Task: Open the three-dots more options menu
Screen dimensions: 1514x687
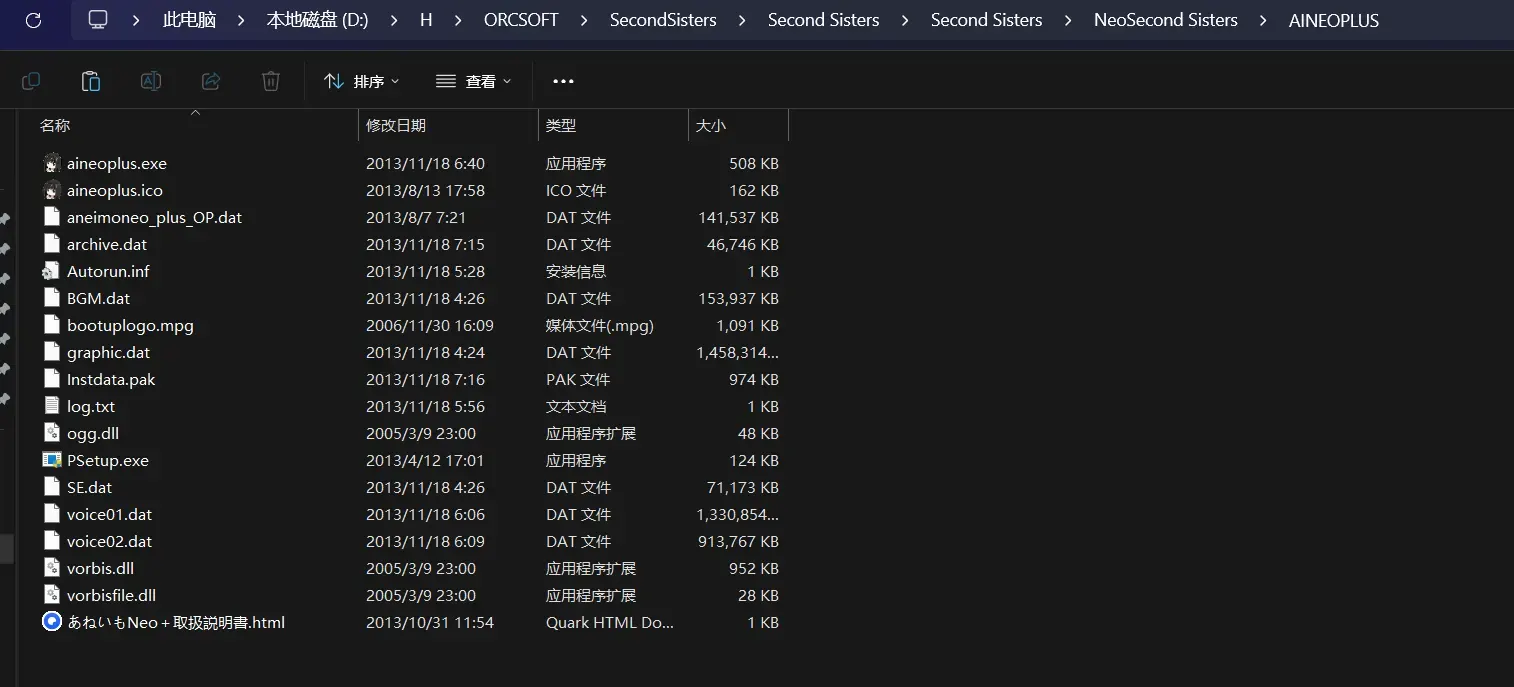Action: 564,81
